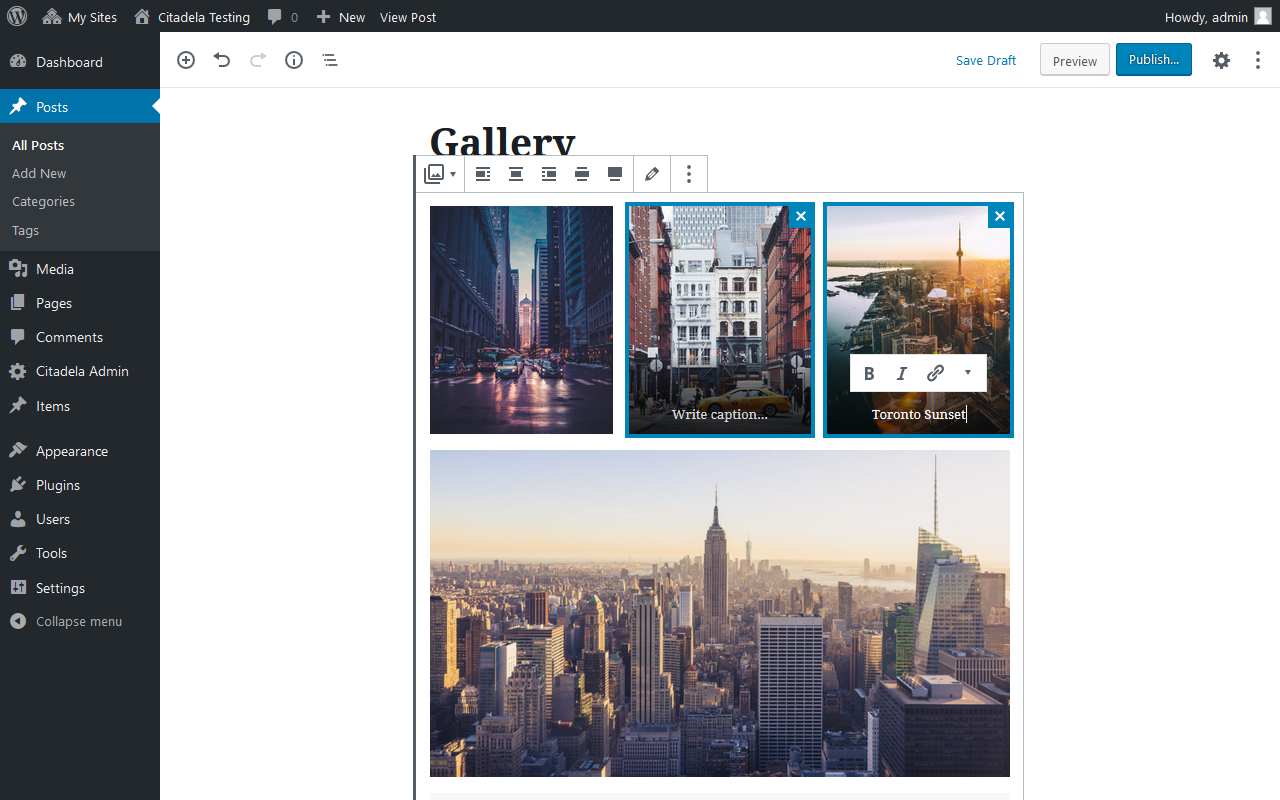Click the Add block plus icon

tap(186, 60)
